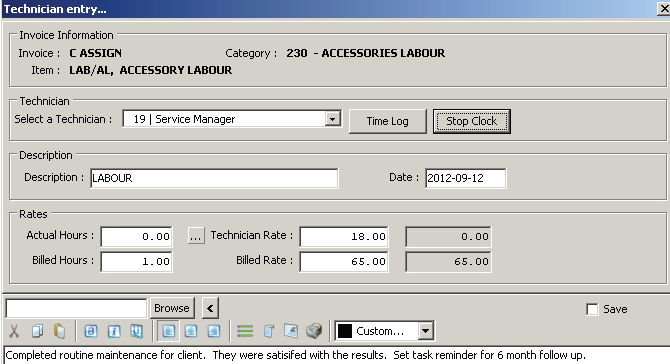Click the Stop Clock button
This screenshot has width=670, height=364.
tap(472, 121)
